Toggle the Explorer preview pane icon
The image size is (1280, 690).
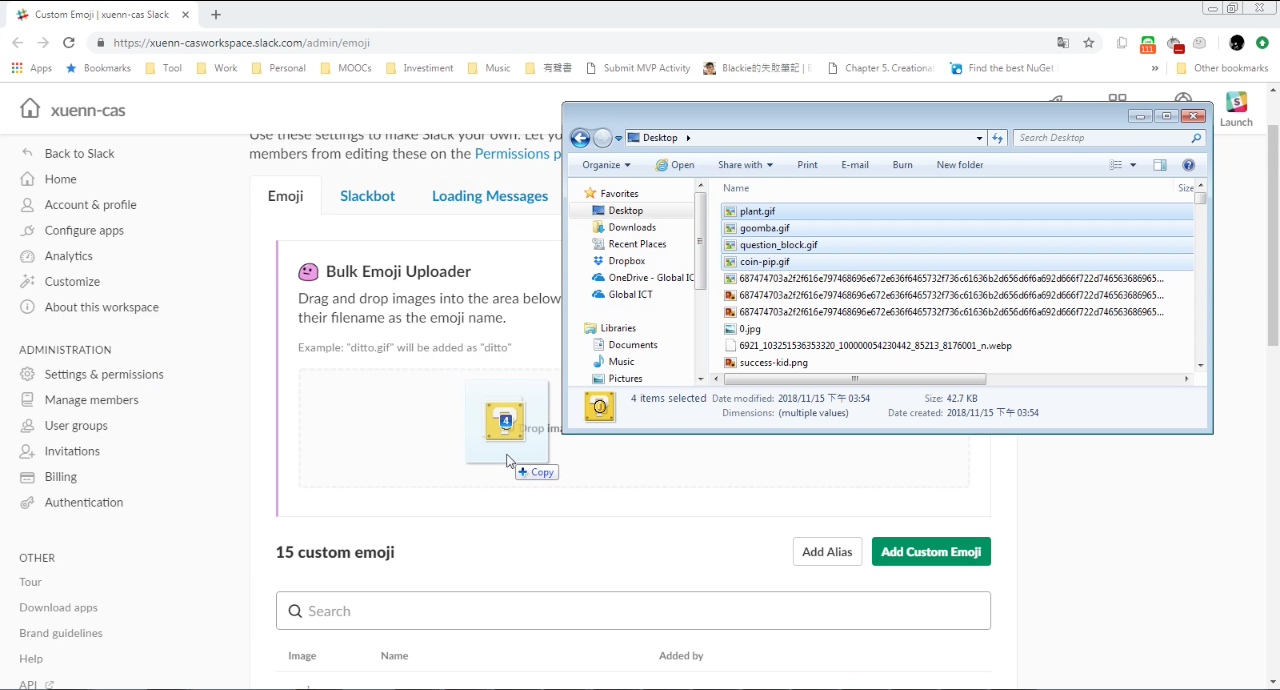pos(1160,165)
